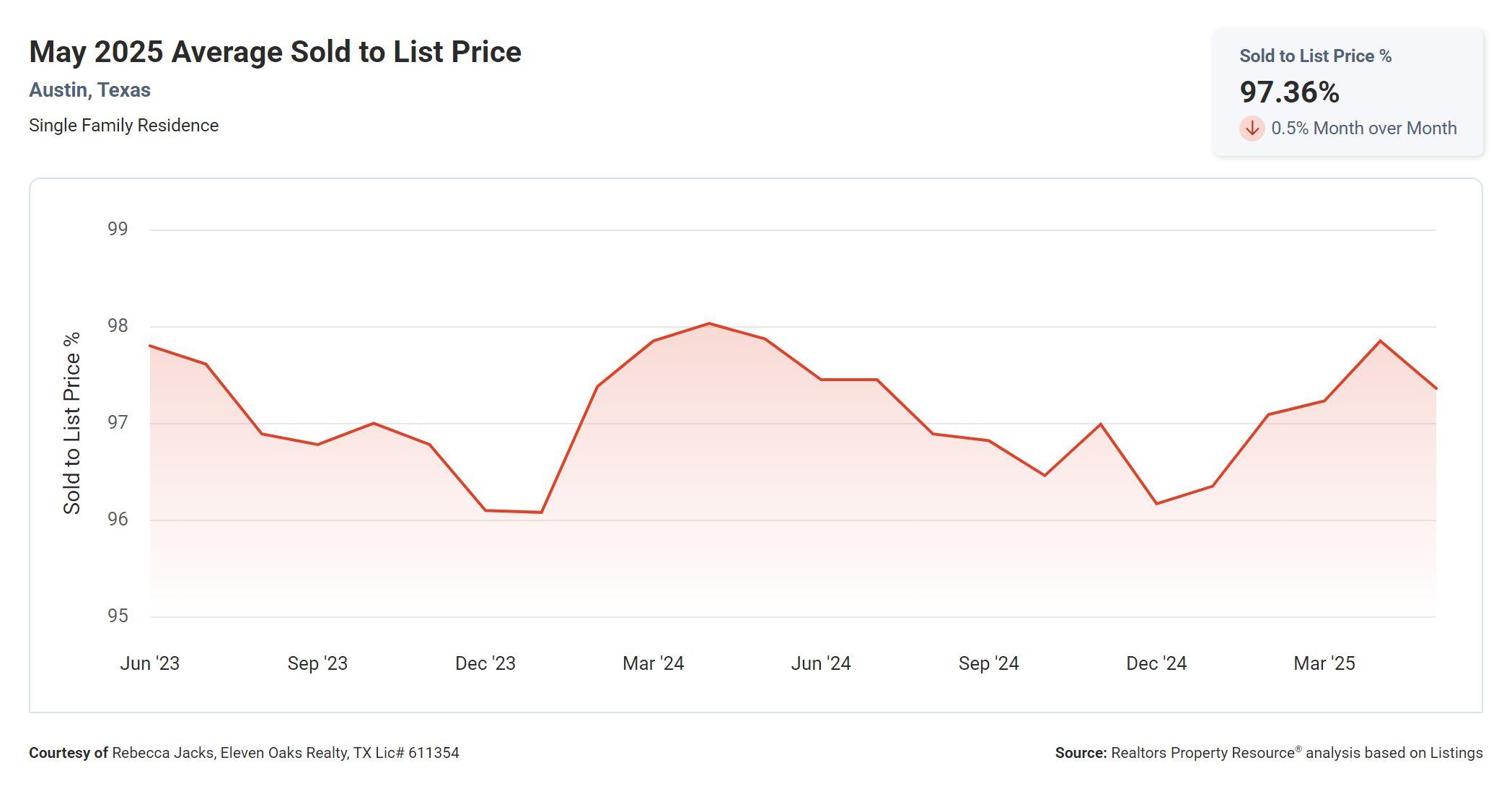Click the 'Sep '24' x-axis label
The width and height of the screenshot is (1512, 794).
pos(988,663)
